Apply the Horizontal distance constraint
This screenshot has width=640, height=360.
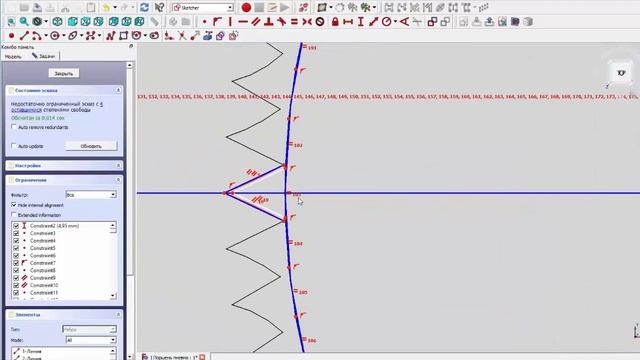[x=348, y=22]
